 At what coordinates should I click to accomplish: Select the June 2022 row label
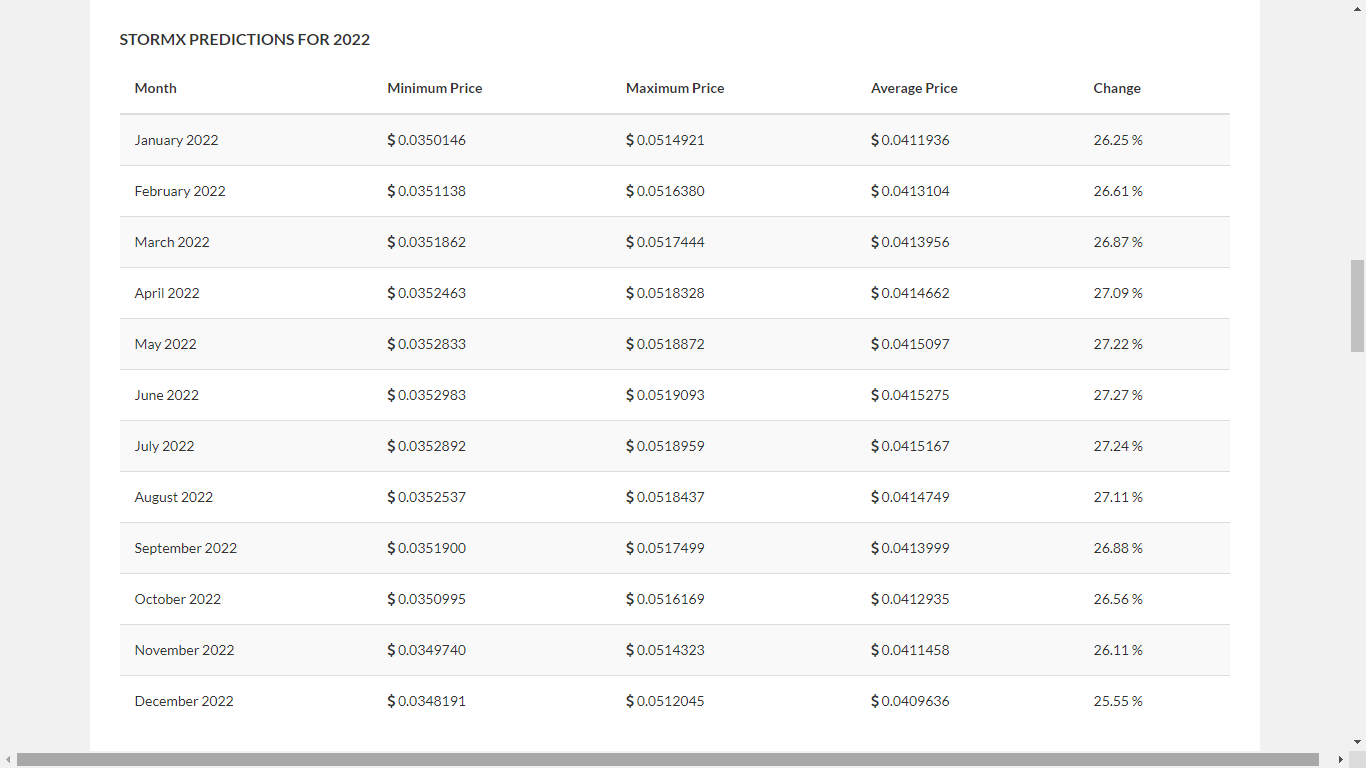click(x=166, y=395)
